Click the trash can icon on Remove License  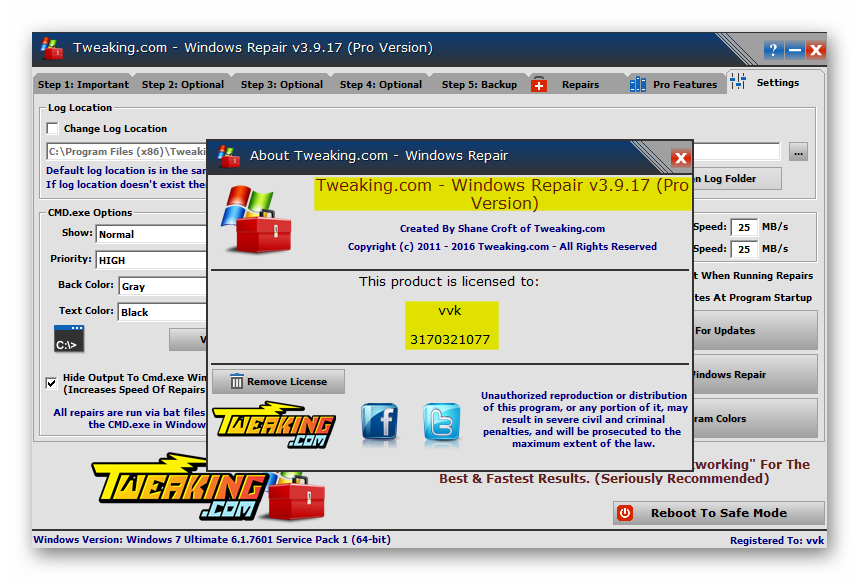pos(236,381)
